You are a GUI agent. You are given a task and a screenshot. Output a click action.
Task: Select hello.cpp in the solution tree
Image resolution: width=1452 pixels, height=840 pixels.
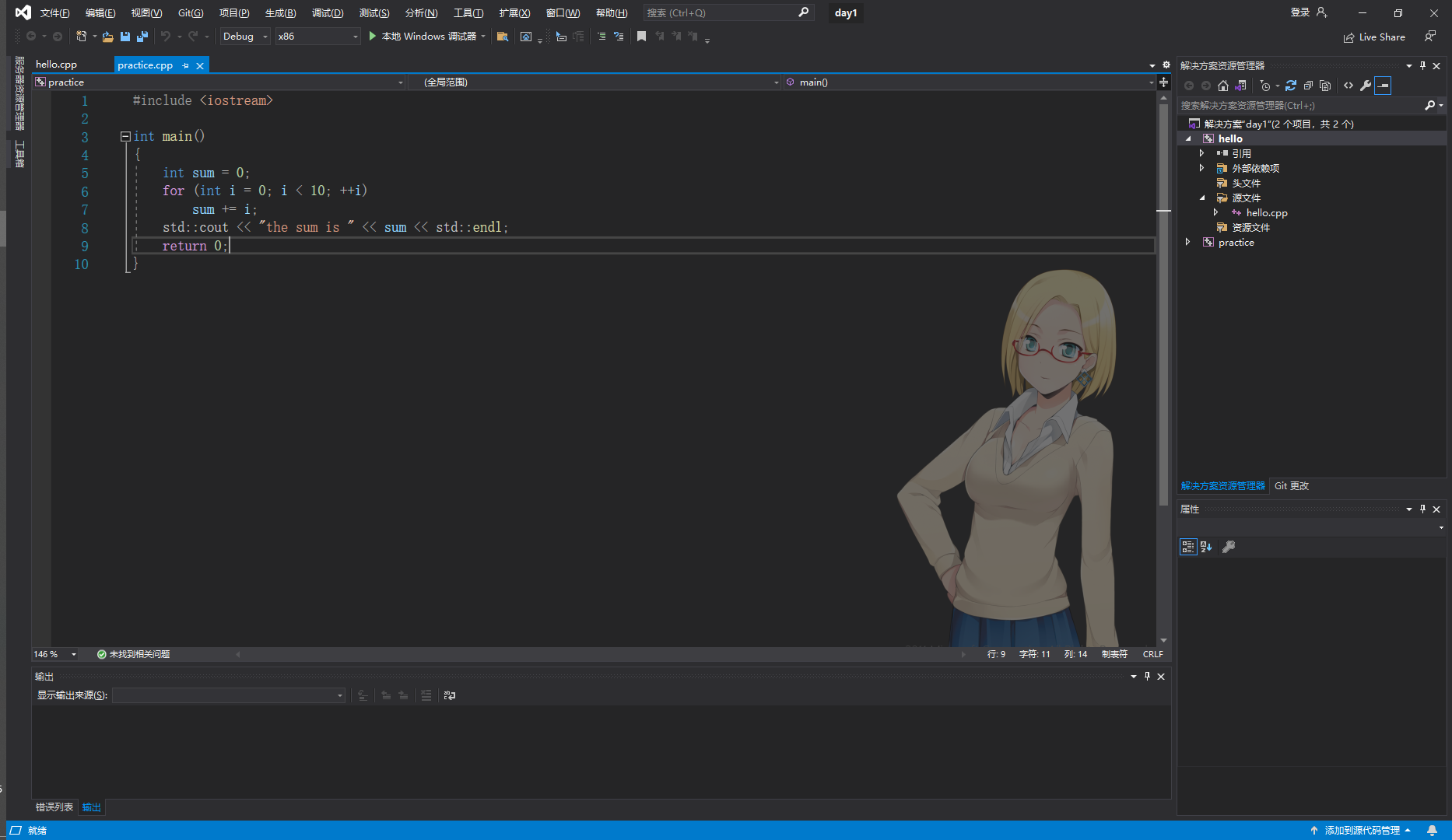(1267, 213)
